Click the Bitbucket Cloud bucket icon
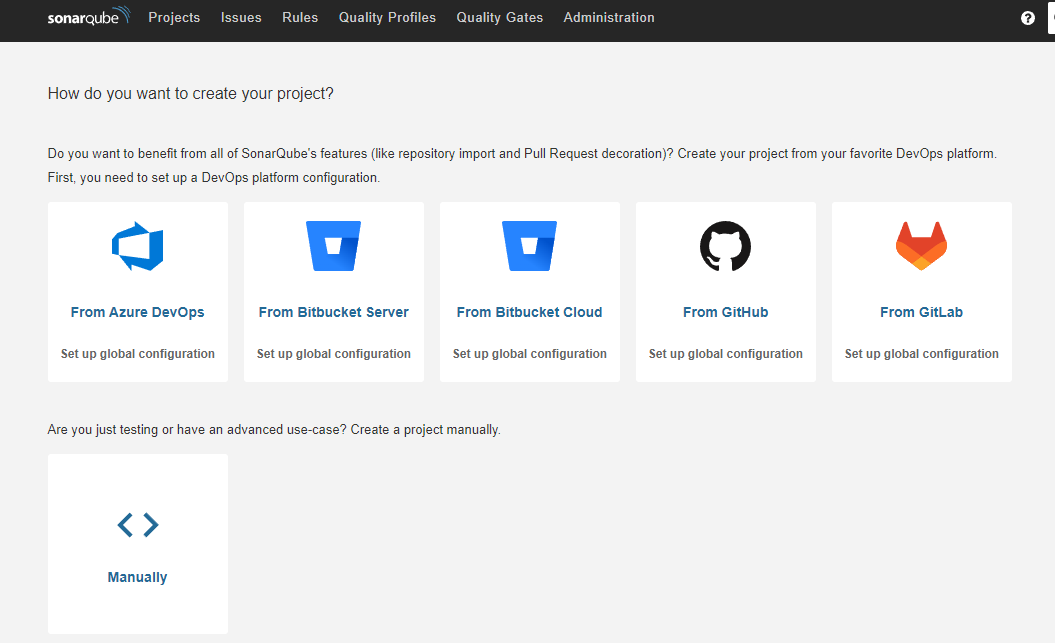 [x=530, y=246]
